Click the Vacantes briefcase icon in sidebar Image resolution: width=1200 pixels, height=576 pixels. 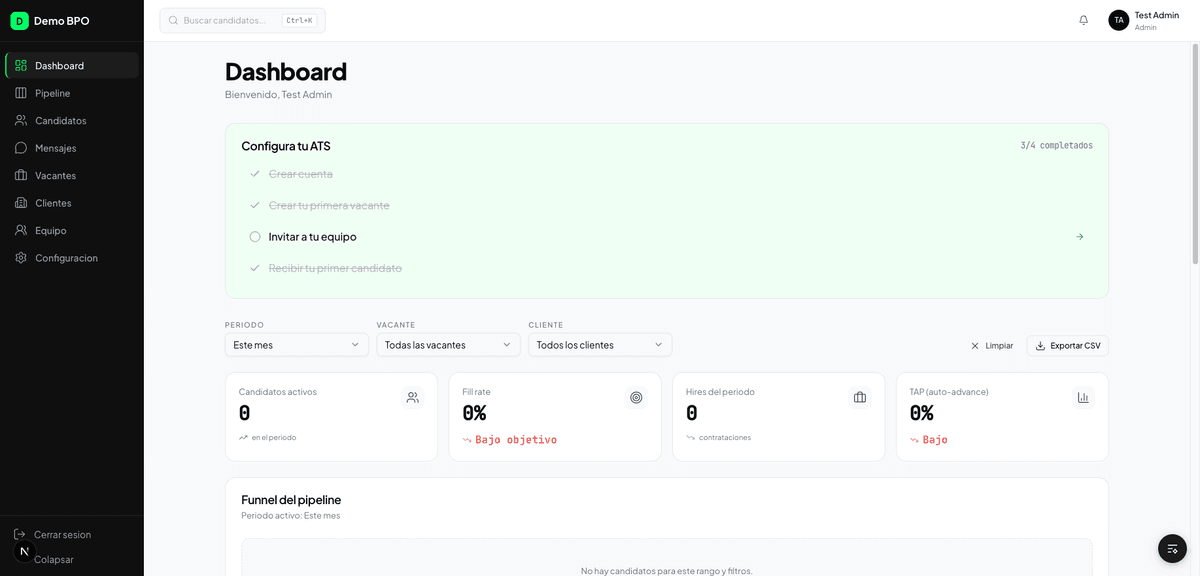tap(21, 175)
